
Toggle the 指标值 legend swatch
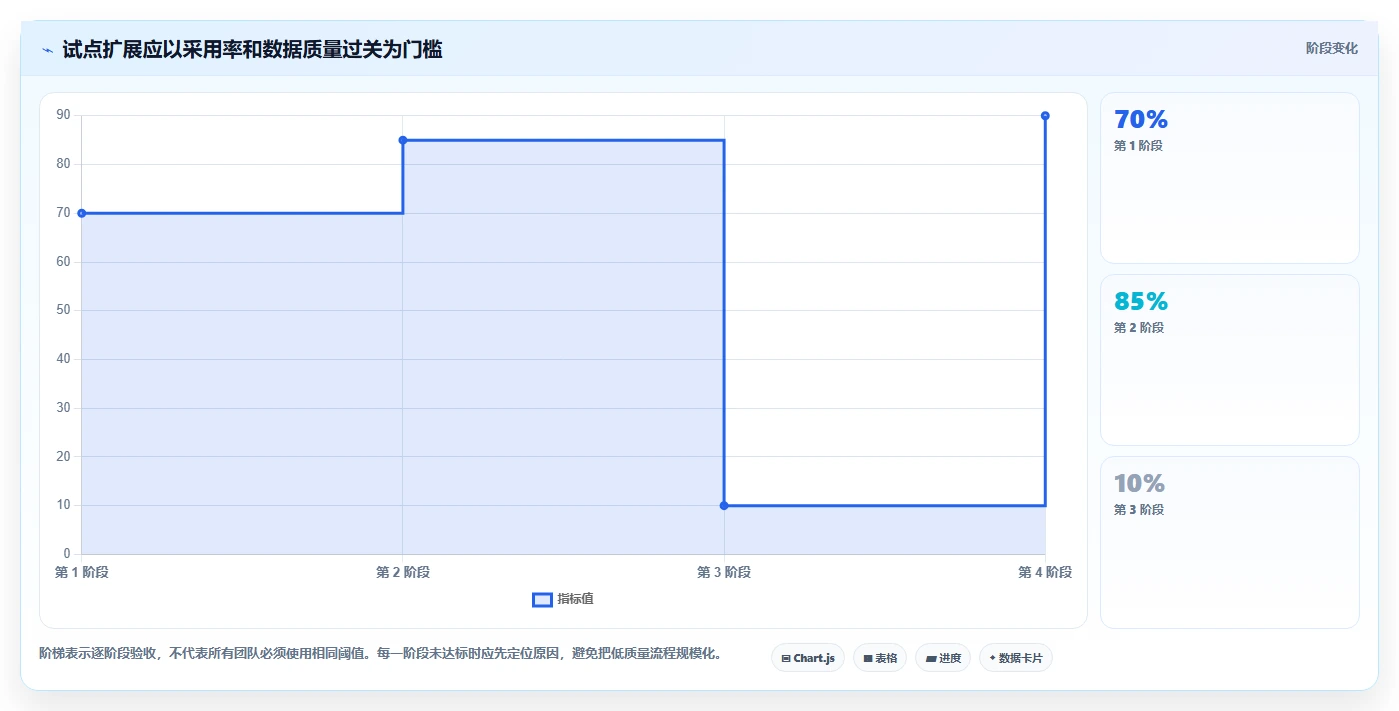coord(542,600)
